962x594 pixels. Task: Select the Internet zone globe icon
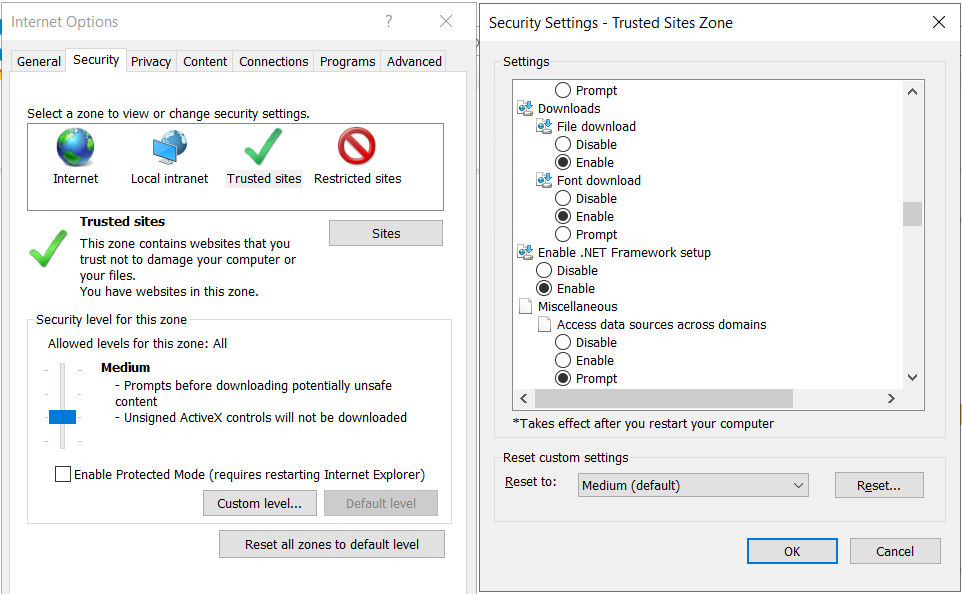tap(75, 147)
